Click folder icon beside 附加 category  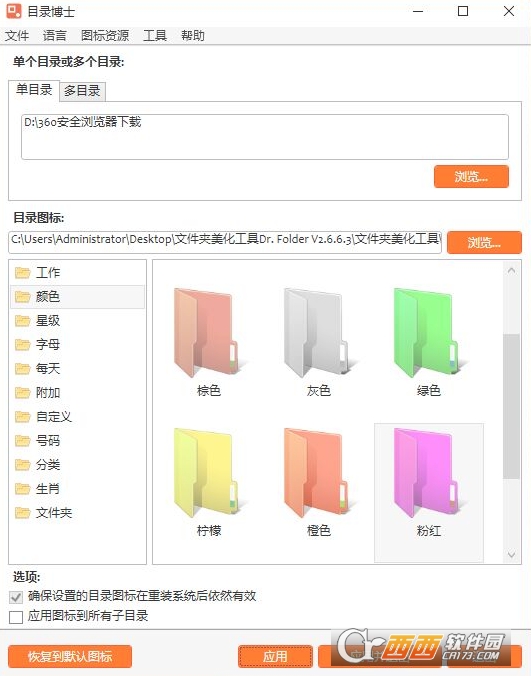coord(22,393)
